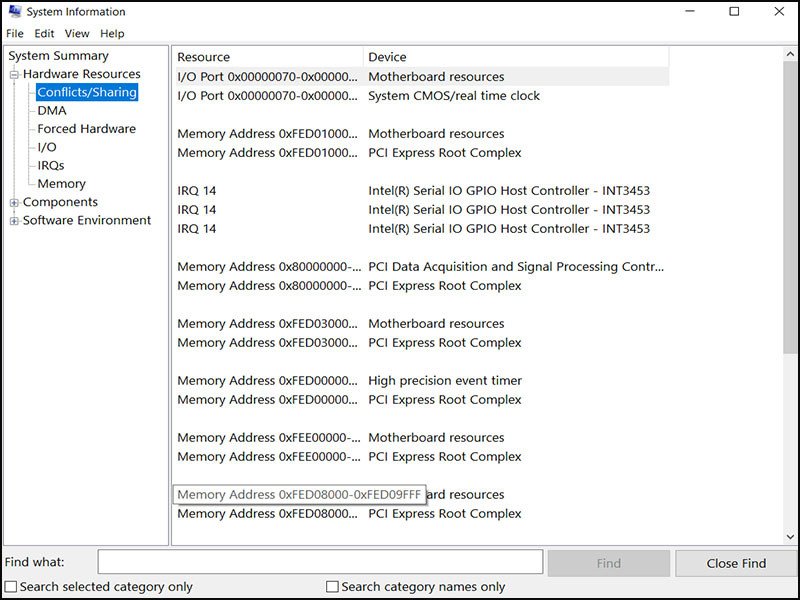This screenshot has width=800, height=600.
Task: Click the Device column header
Action: coord(387,57)
